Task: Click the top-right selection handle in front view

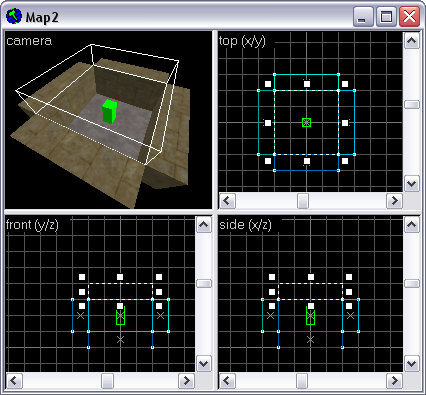Action: [159, 277]
